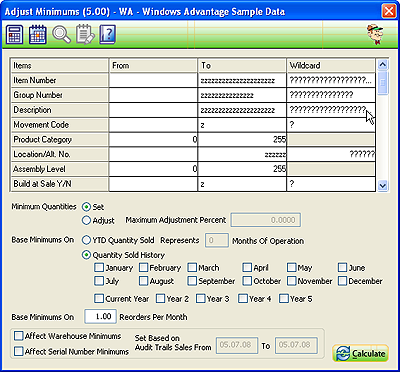The image size is (400, 372).
Task: Check the November checkbox
Action: tap(292, 281)
